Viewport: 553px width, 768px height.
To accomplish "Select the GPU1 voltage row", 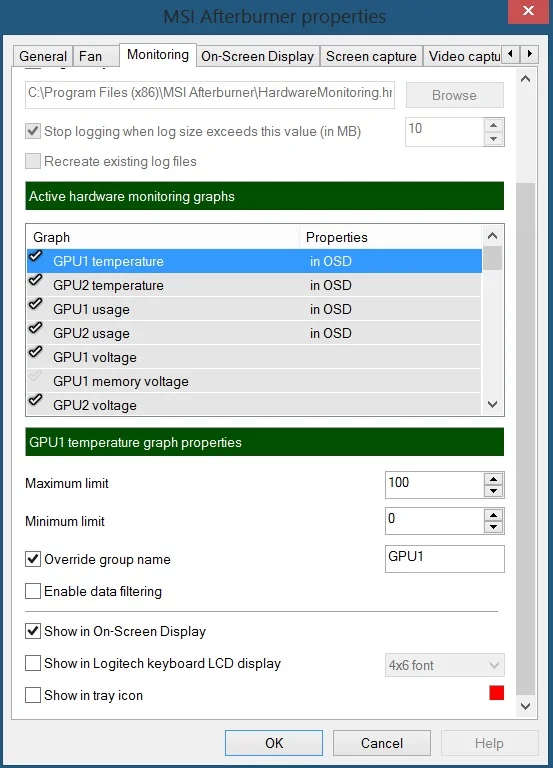I will click(x=254, y=357).
